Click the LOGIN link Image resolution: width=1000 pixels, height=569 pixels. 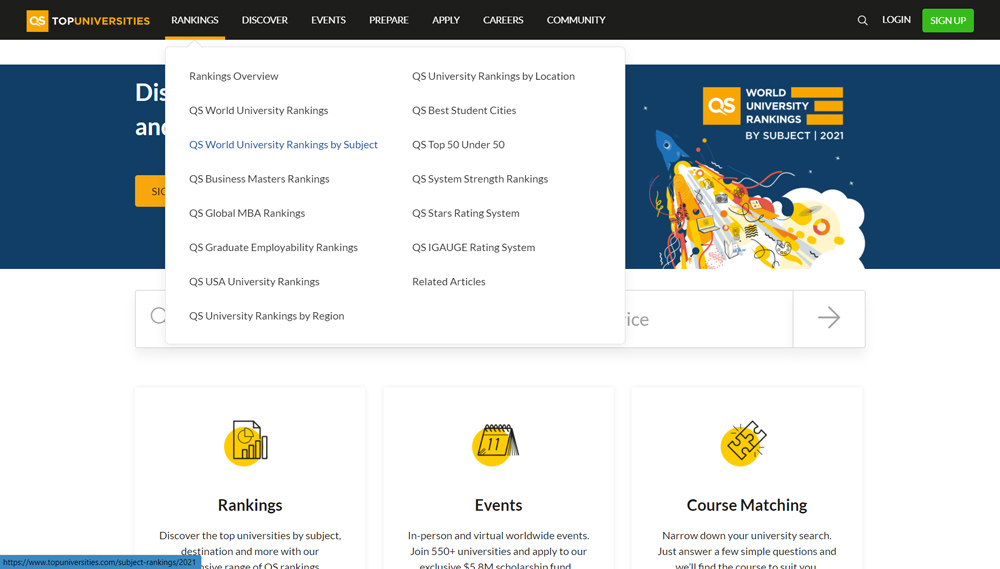tap(896, 20)
